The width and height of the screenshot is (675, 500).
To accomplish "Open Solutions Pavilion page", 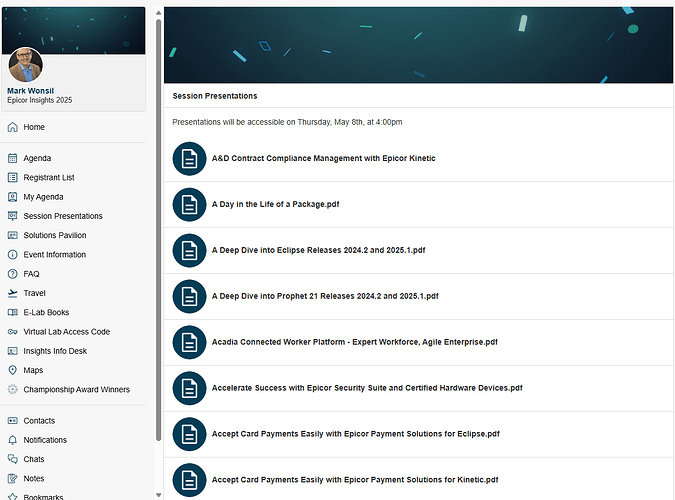I will point(55,235).
